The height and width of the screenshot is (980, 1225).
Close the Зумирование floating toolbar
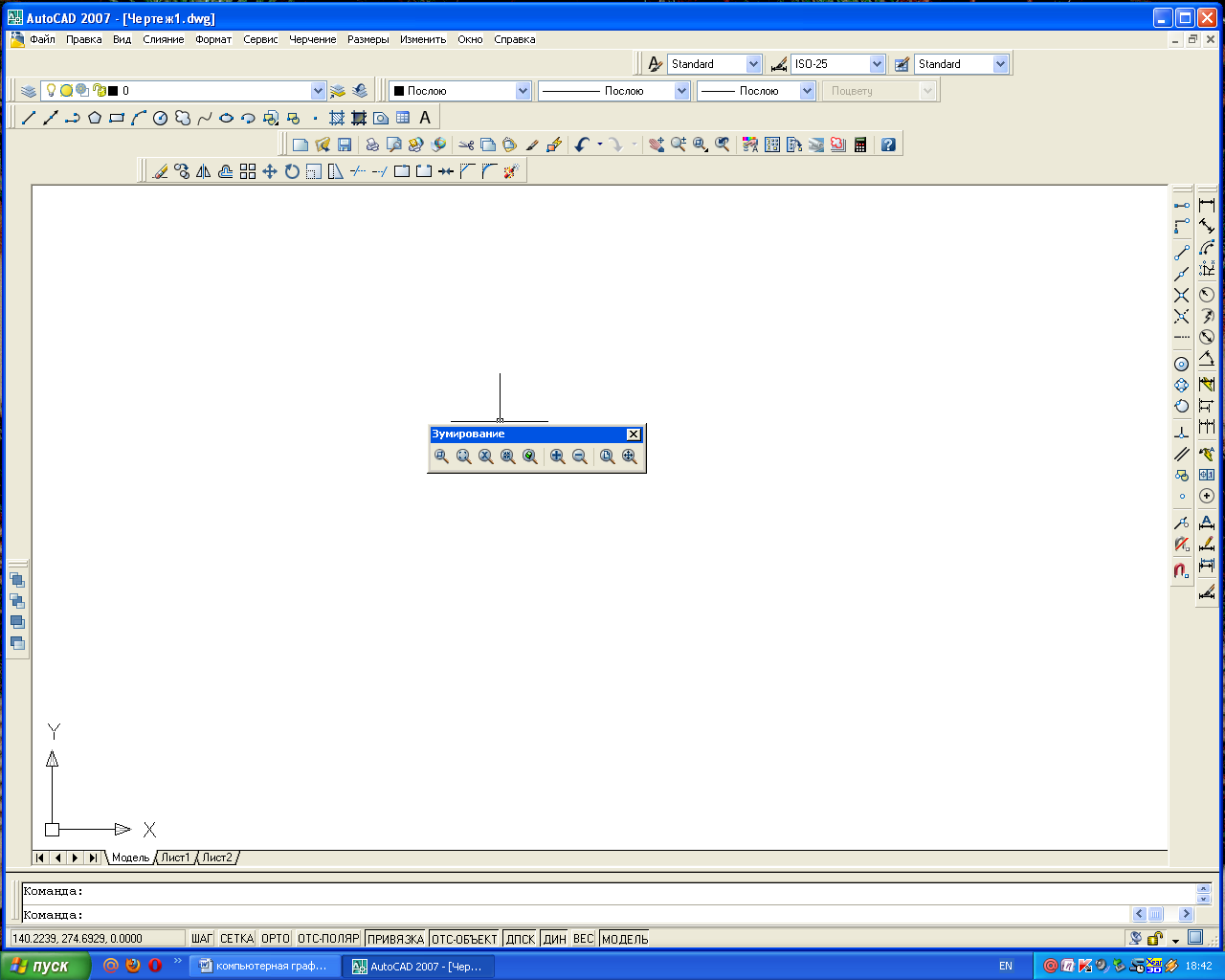633,434
